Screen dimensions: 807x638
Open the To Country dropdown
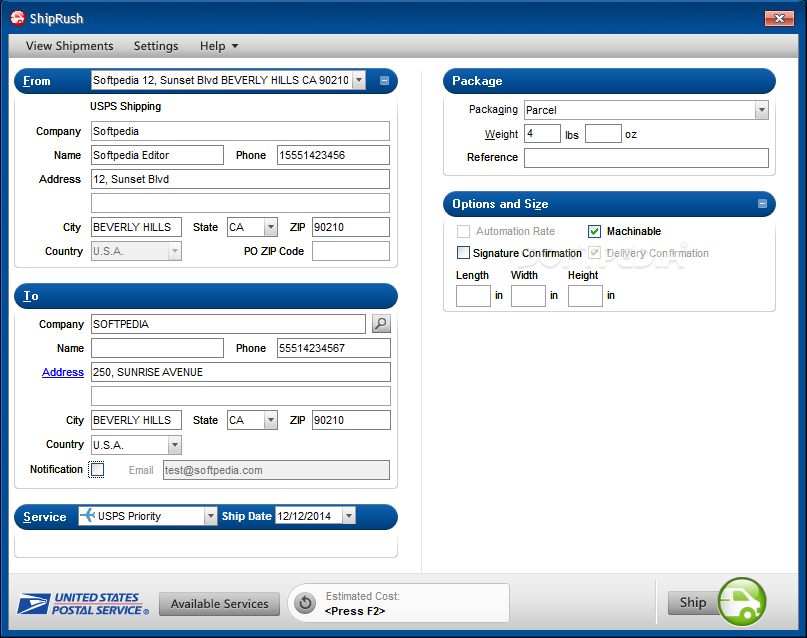tap(175, 445)
